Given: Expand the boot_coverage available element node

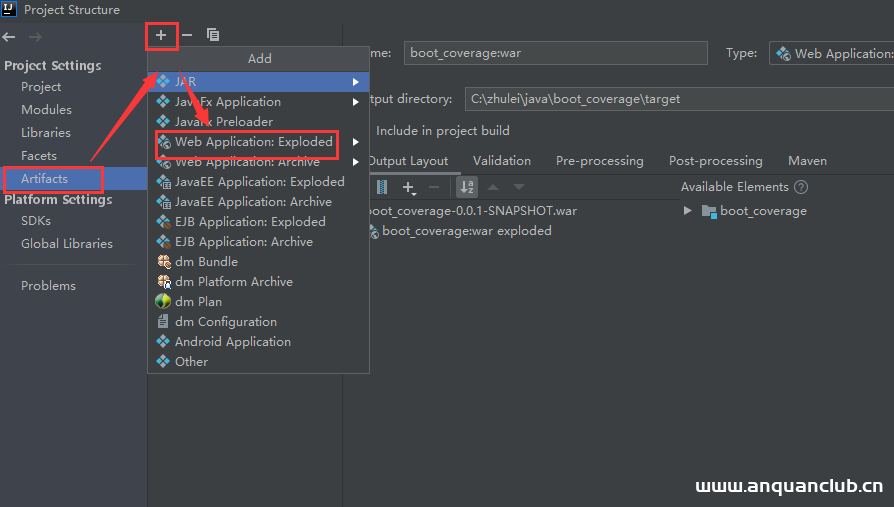Looking at the screenshot, I should pos(687,211).
